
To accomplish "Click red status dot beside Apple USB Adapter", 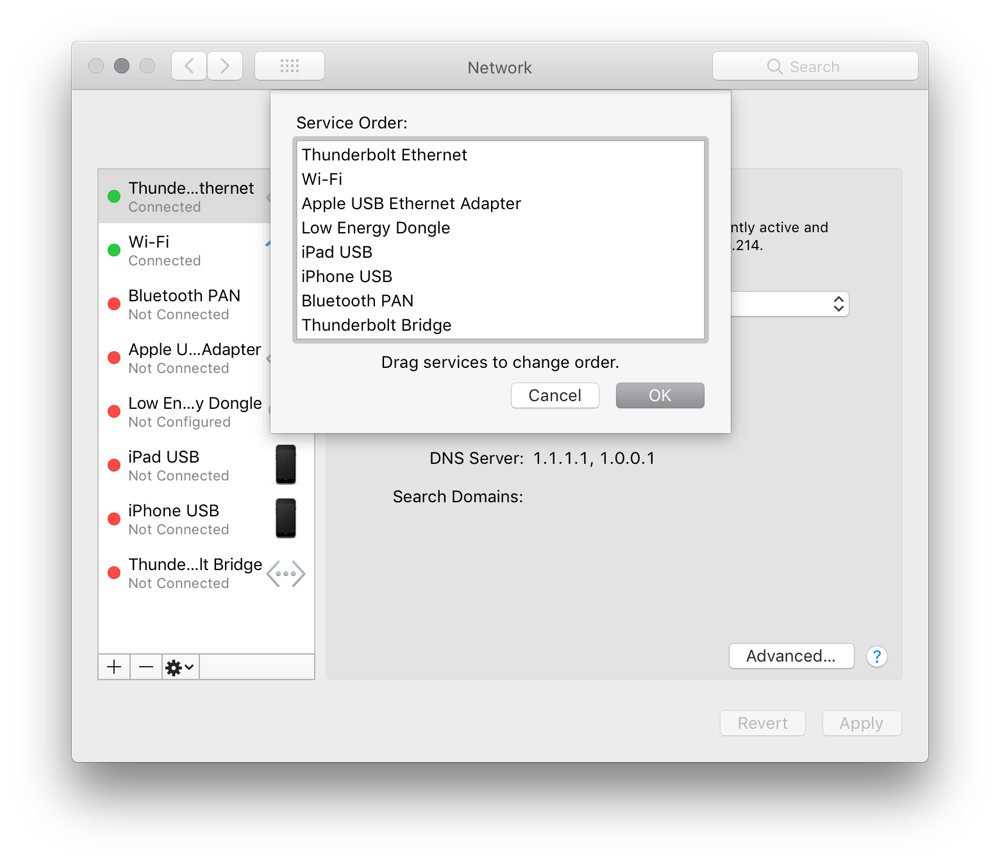I will click(114, 358).
